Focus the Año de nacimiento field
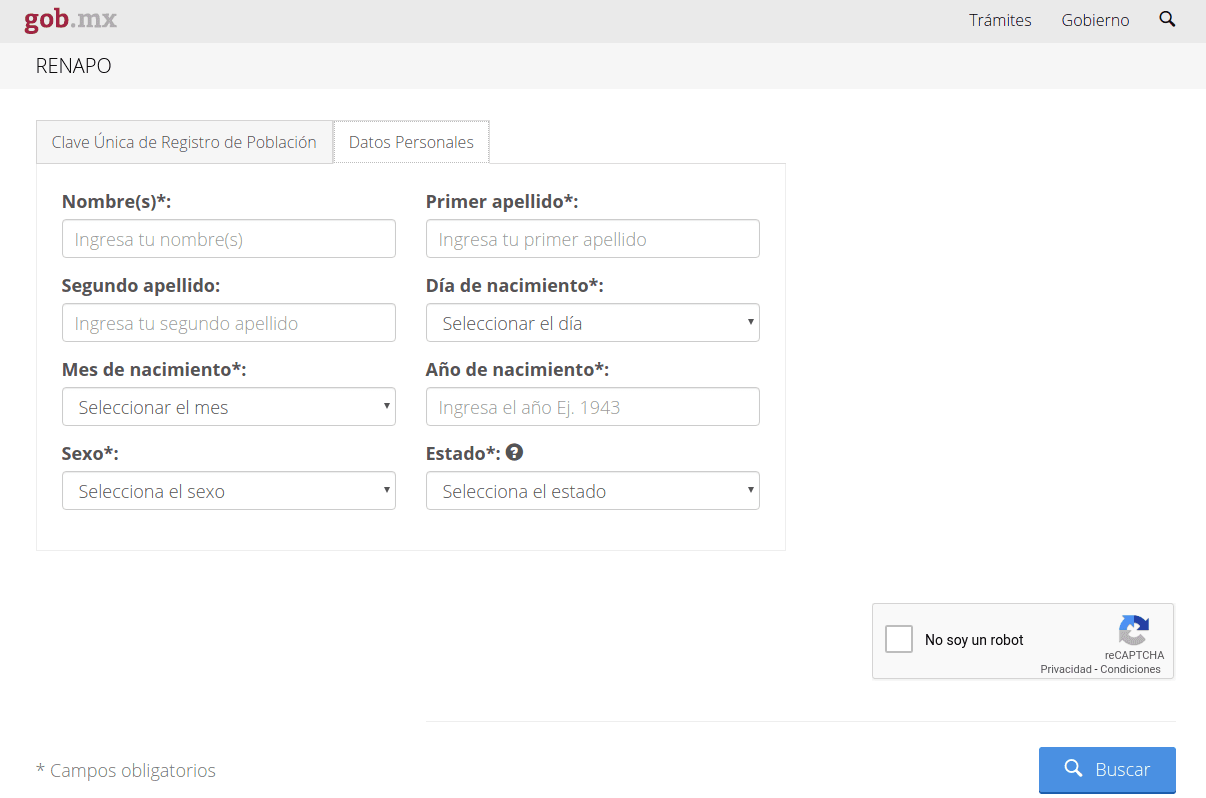This screenshot has height=798, width=1206. tap(592, 407)
